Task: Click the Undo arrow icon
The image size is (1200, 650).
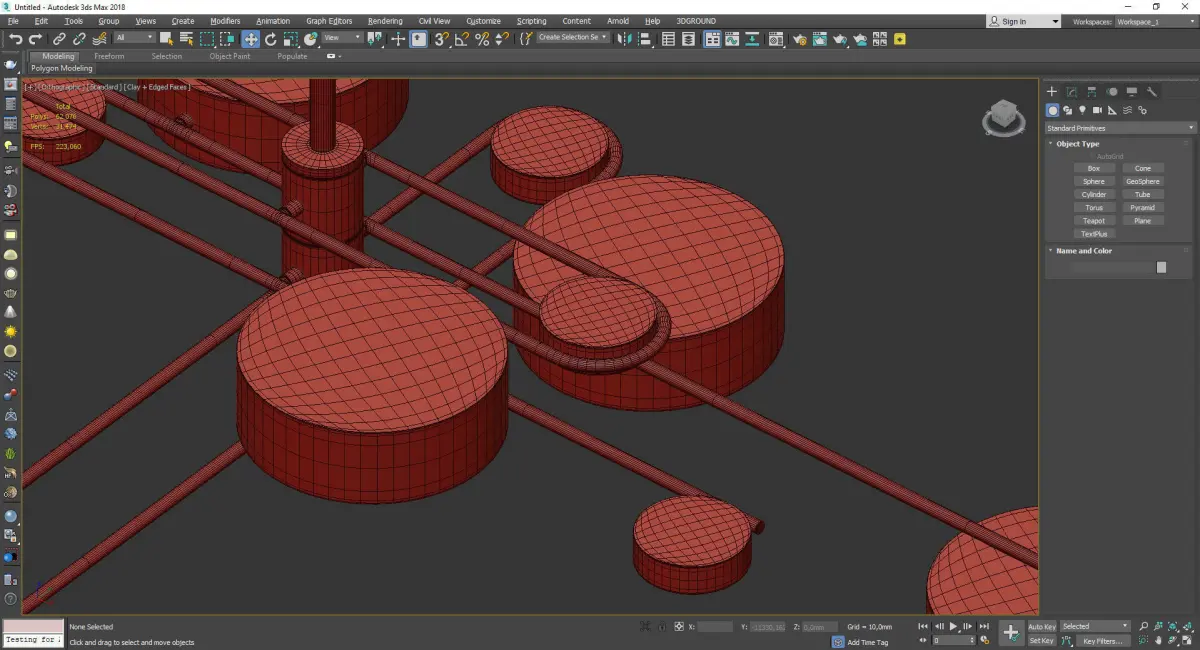Action: (15, 39)
